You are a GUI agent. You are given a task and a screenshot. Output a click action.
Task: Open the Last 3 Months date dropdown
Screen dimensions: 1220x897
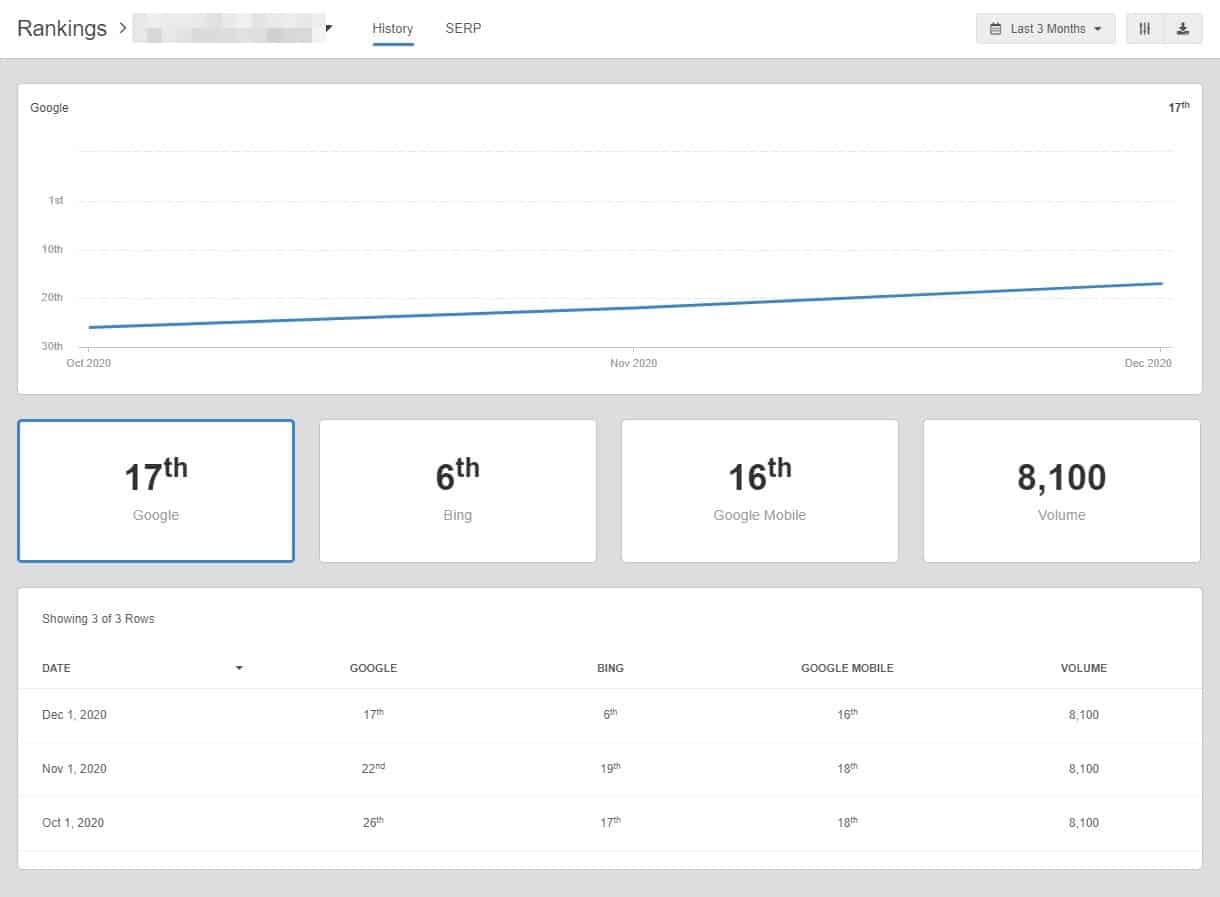[1045, 29]
